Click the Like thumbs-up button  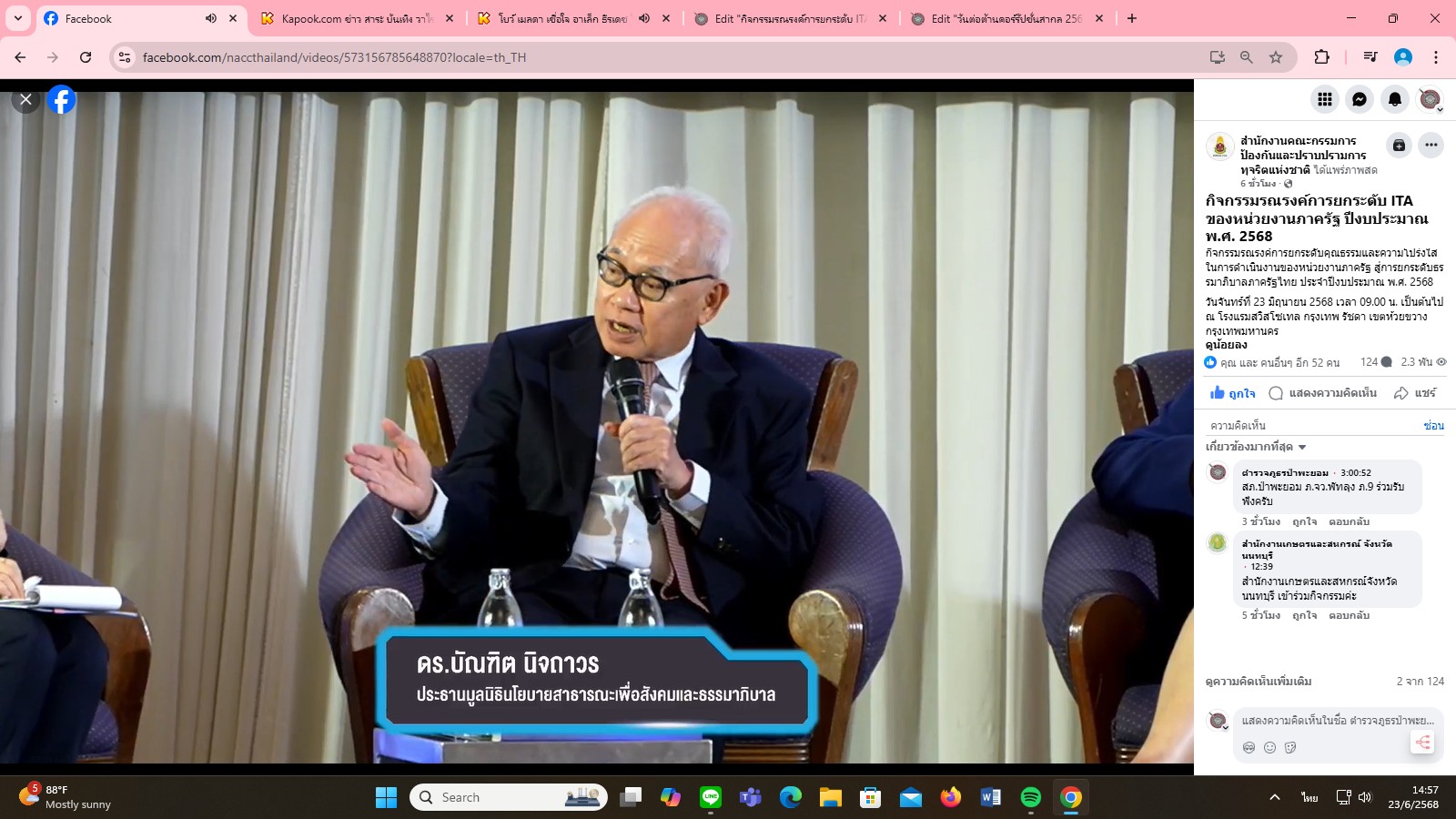tap(1232, 393)
